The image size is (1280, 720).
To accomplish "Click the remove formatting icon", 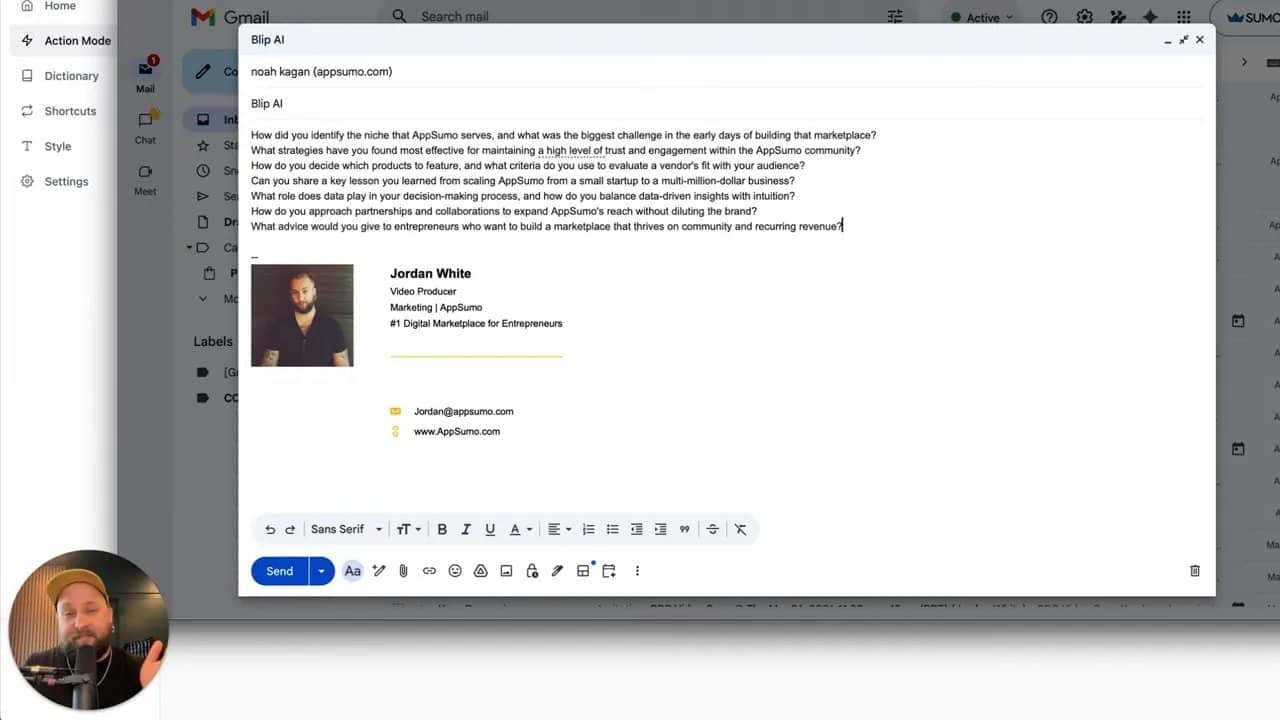I will click(740, 529).
